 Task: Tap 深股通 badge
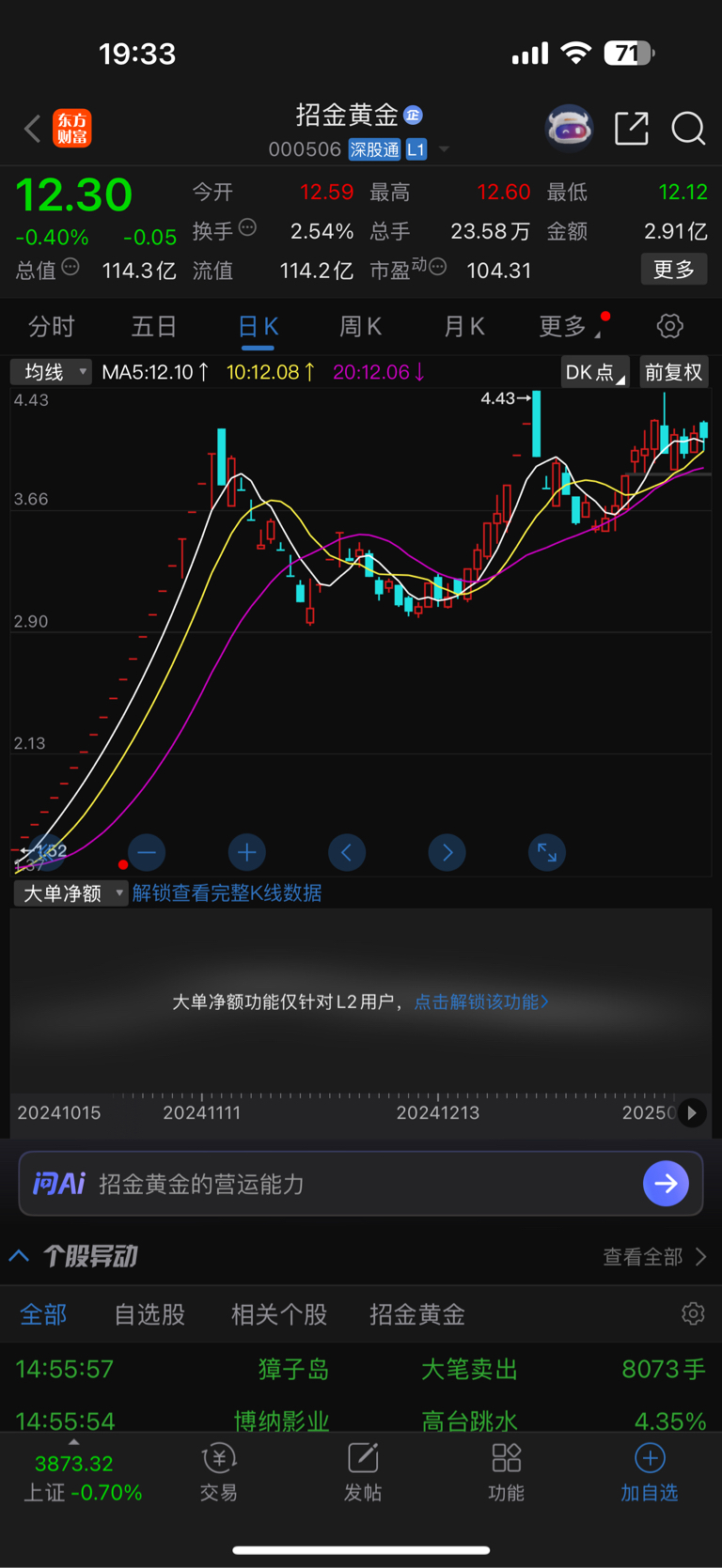coord(374,149)
